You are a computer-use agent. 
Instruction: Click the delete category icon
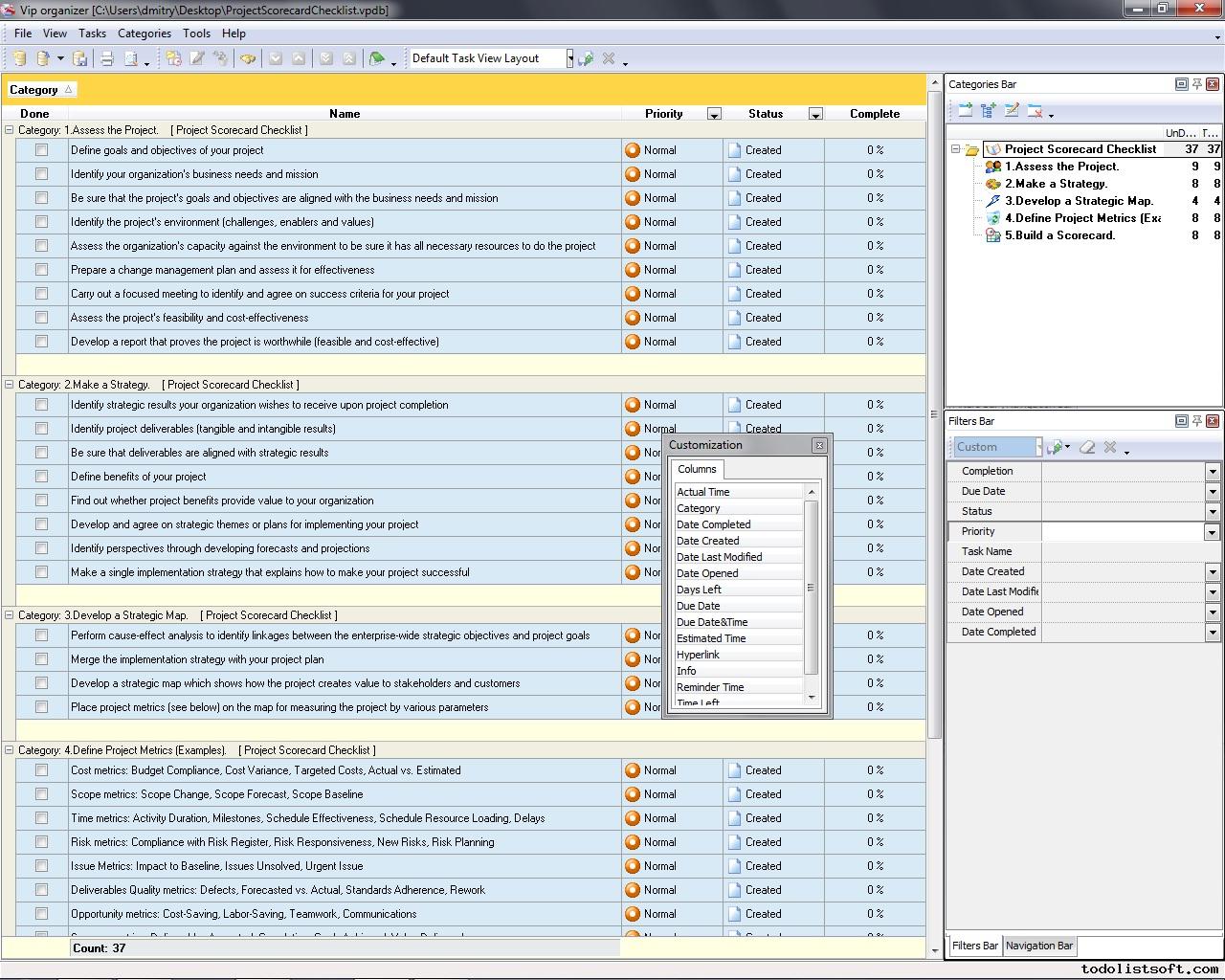tap(1035, 111)
